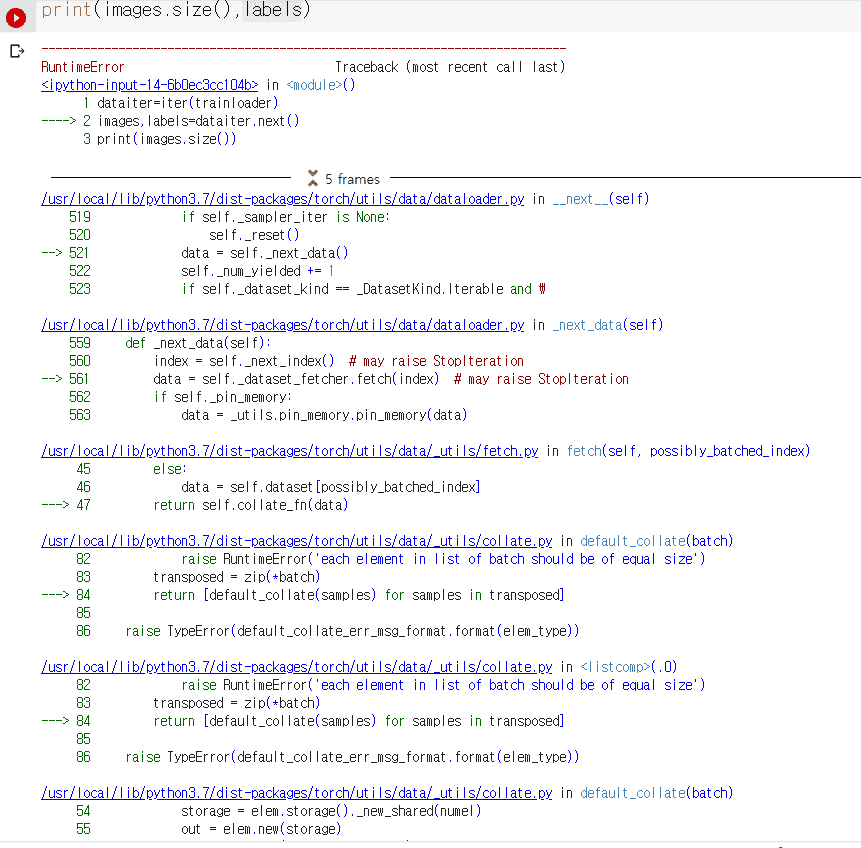Click 'fetch(self, possibly_batched_index)' function name

coord(689,451)
